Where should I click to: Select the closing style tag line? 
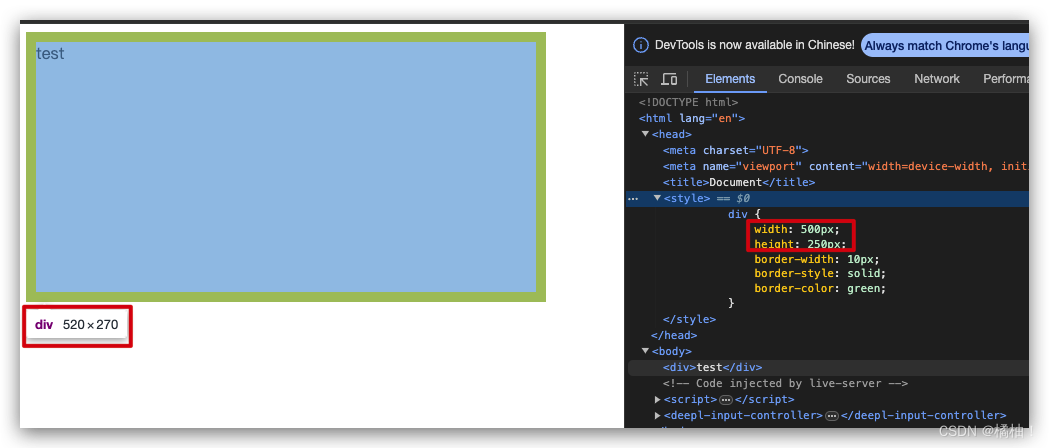click(689, 320)
